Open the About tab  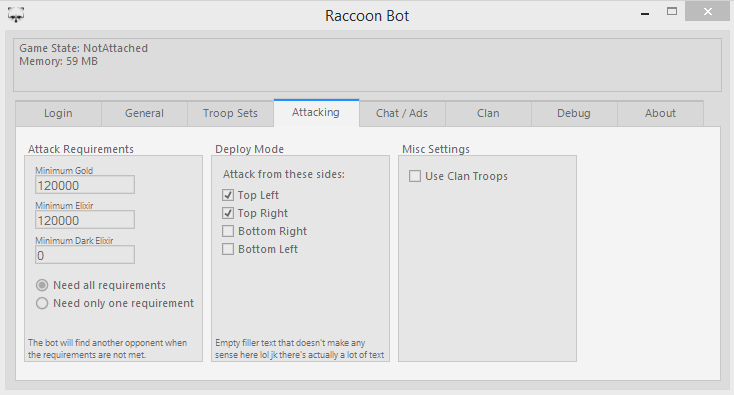(x=660, y=113)
